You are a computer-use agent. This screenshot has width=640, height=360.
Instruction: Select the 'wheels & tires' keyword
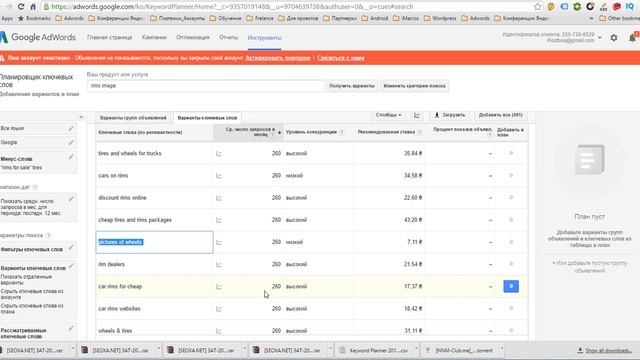115,331
